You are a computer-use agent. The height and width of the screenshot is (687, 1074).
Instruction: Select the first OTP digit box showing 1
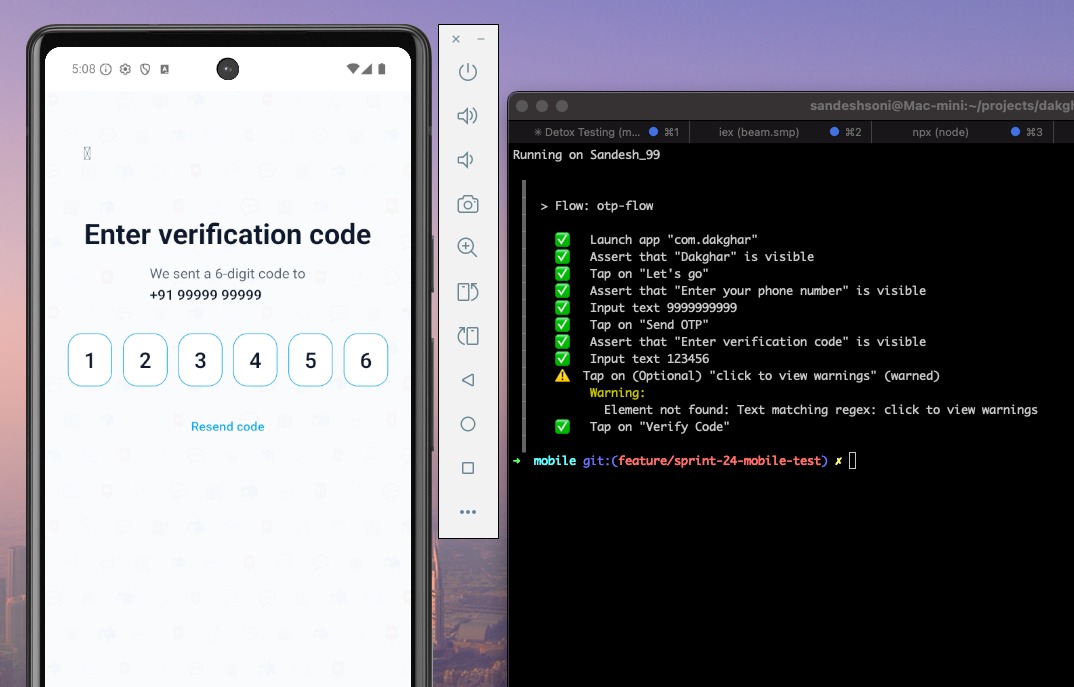tap(89, 360)
